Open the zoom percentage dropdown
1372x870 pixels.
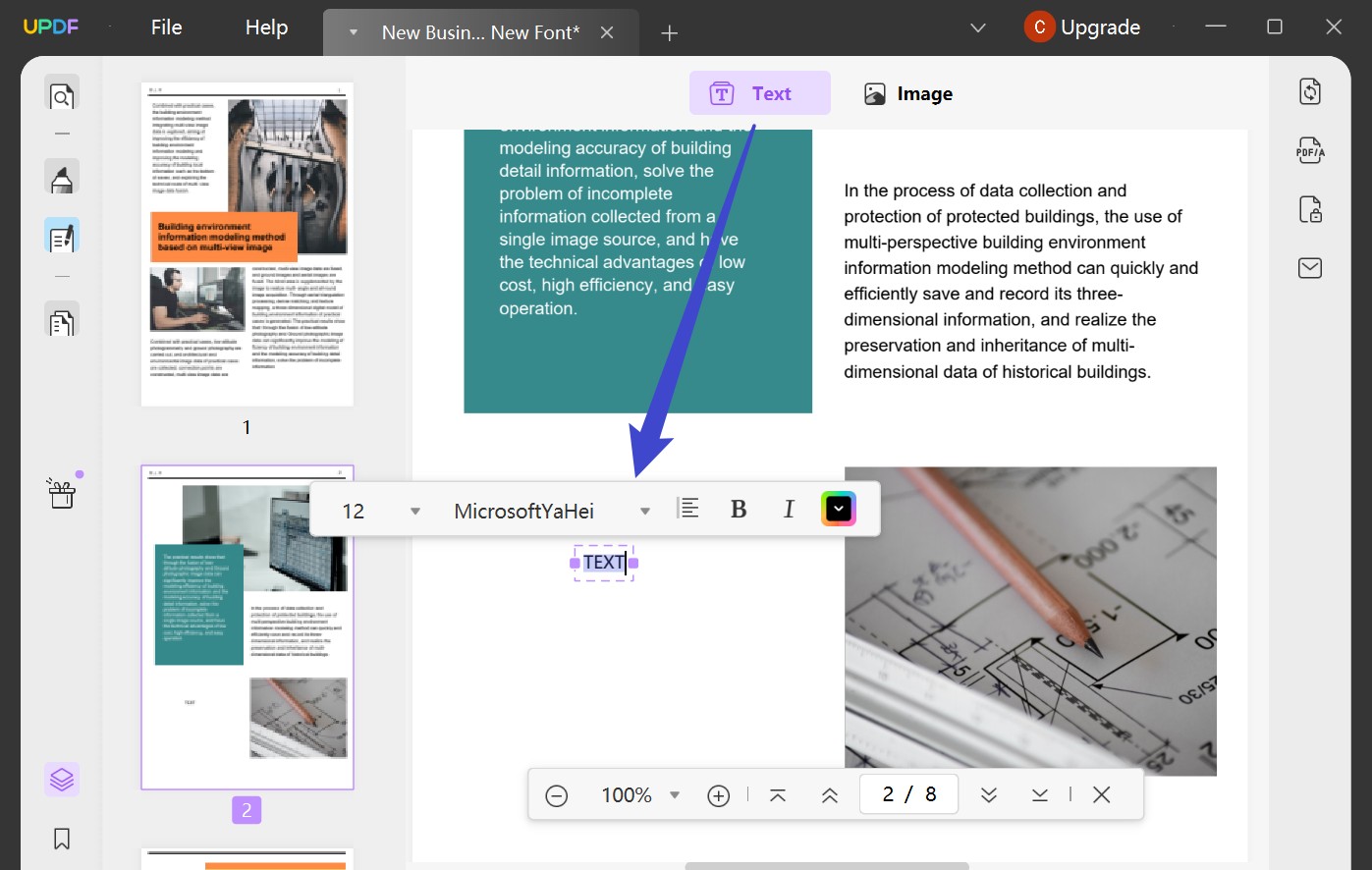[x=675, y=794]
